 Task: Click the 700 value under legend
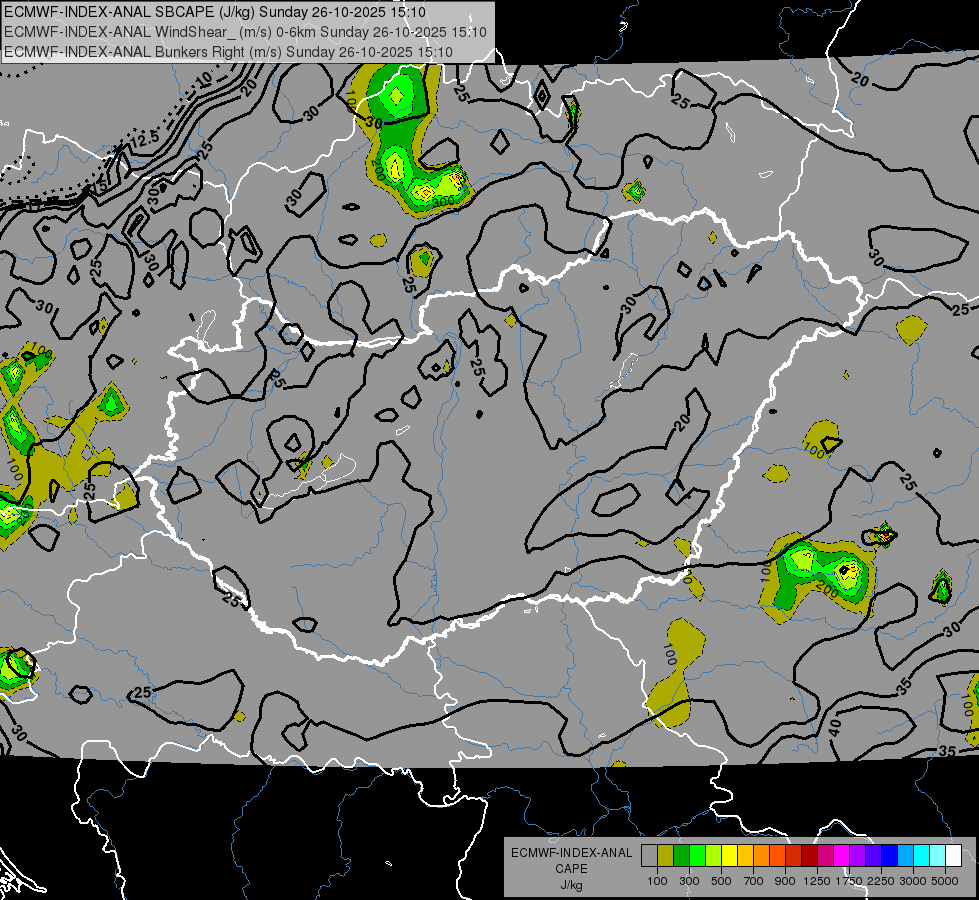(x=754, y=881)
